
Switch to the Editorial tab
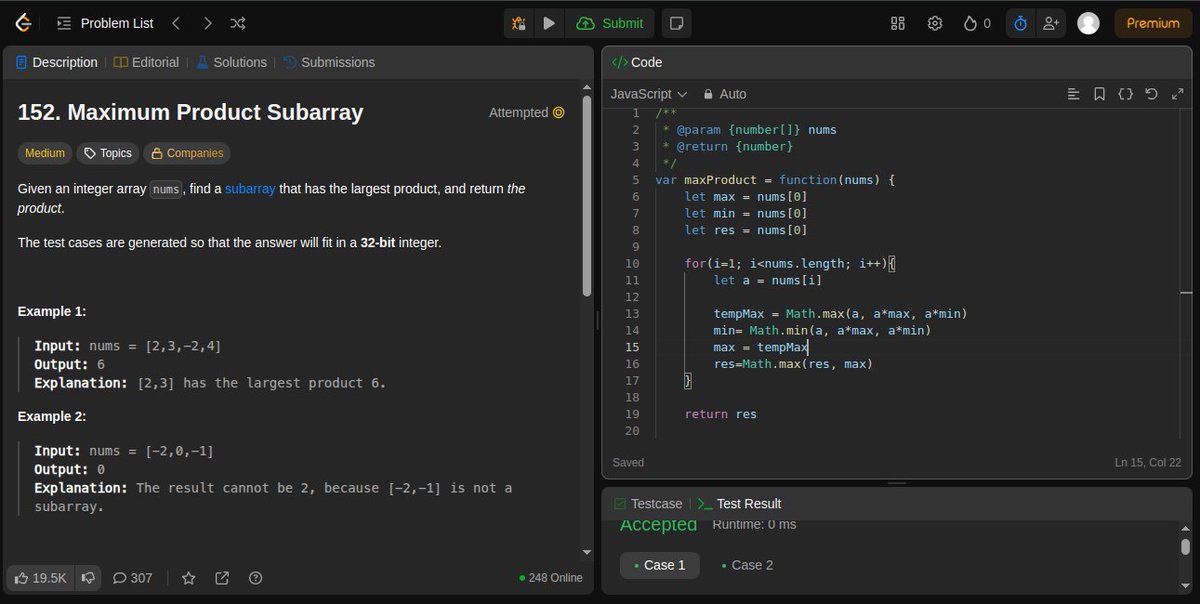(x=146, y=62)
